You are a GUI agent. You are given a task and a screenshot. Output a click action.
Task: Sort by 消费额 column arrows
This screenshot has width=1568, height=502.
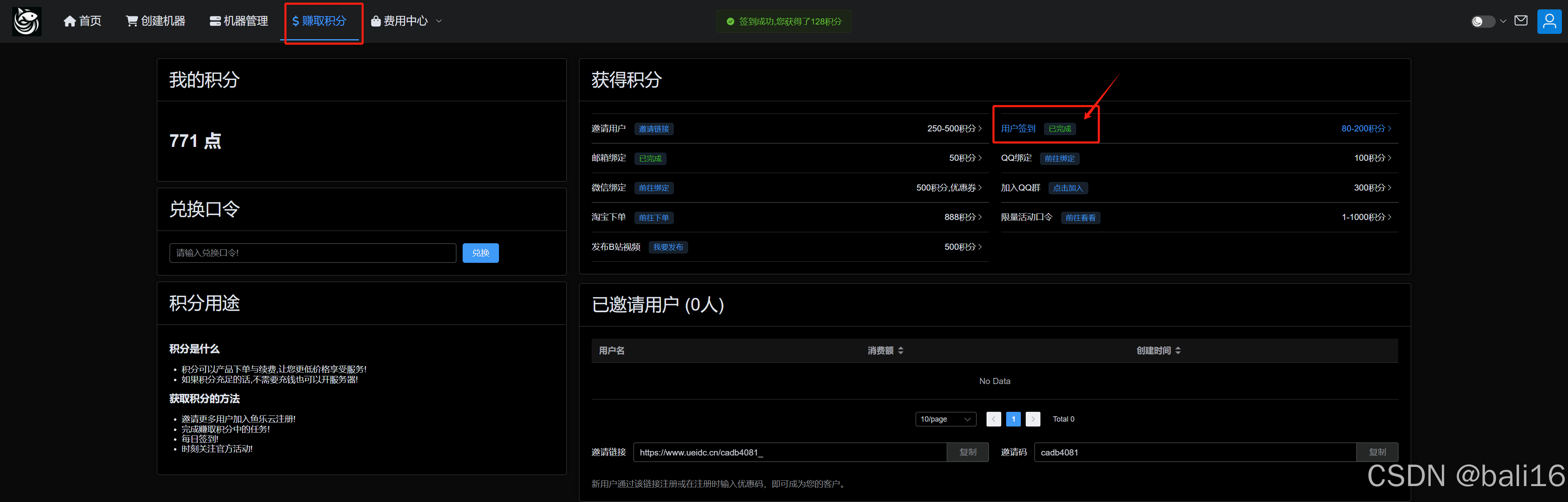tap(901, 351)
